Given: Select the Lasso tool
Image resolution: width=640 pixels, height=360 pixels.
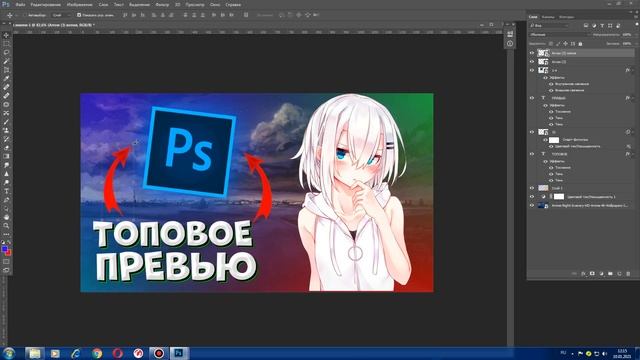Looking at the screenshot, I should pyautogui.click(x=6, y=52).
